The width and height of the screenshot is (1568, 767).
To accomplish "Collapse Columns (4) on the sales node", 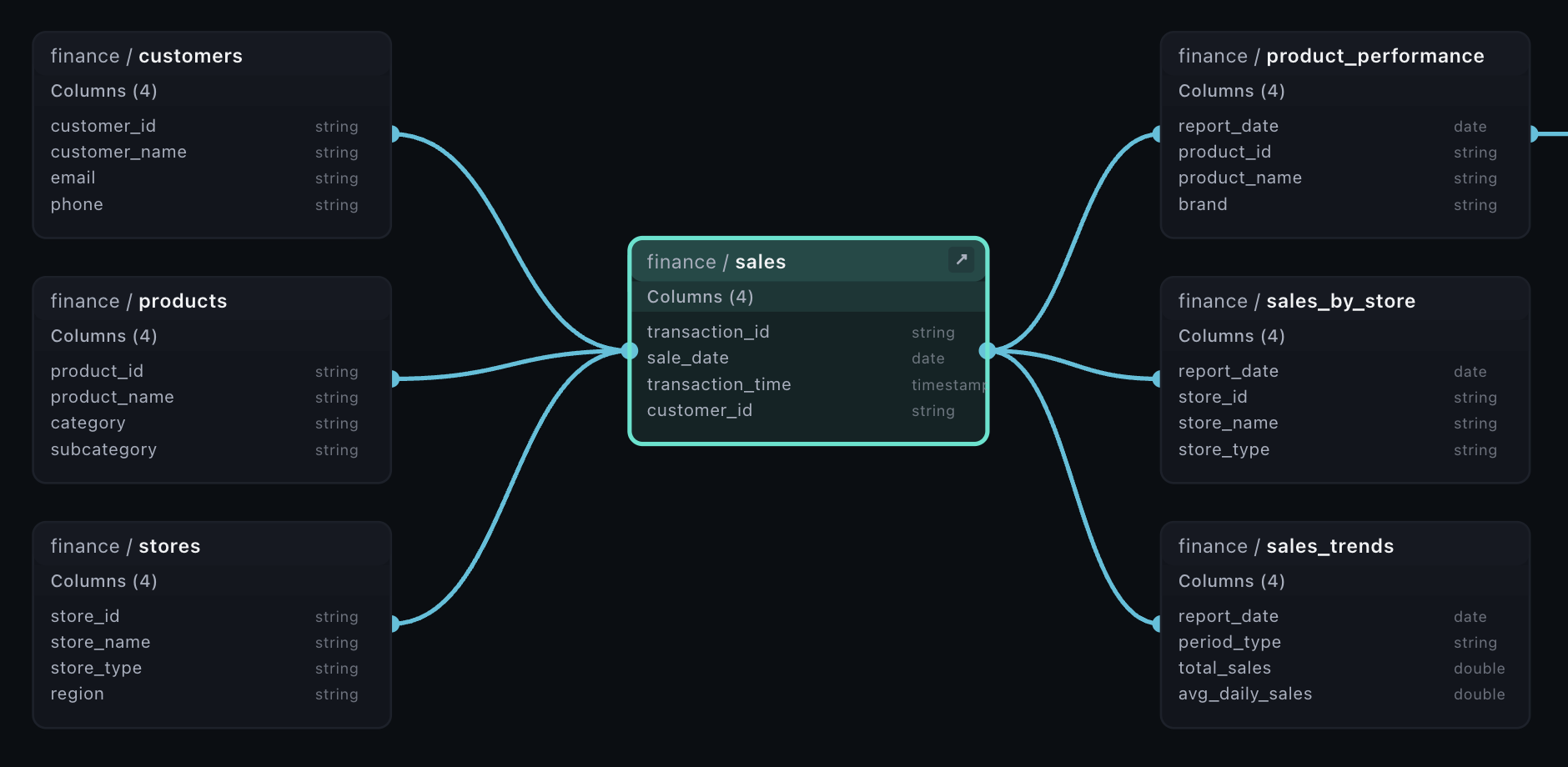I will (x=699, y=296).
